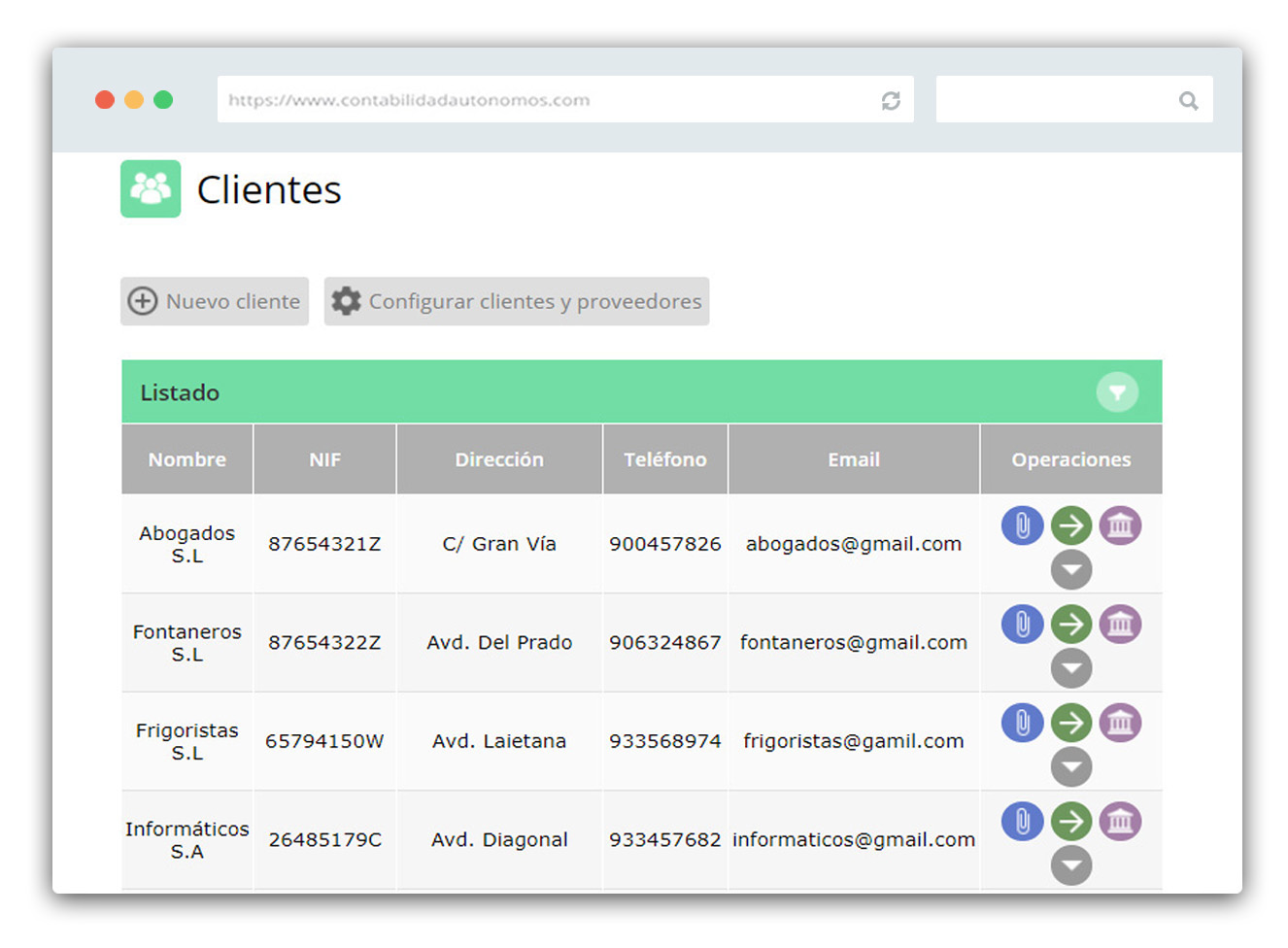Click the yellow window minimize dot

(134, 99)
